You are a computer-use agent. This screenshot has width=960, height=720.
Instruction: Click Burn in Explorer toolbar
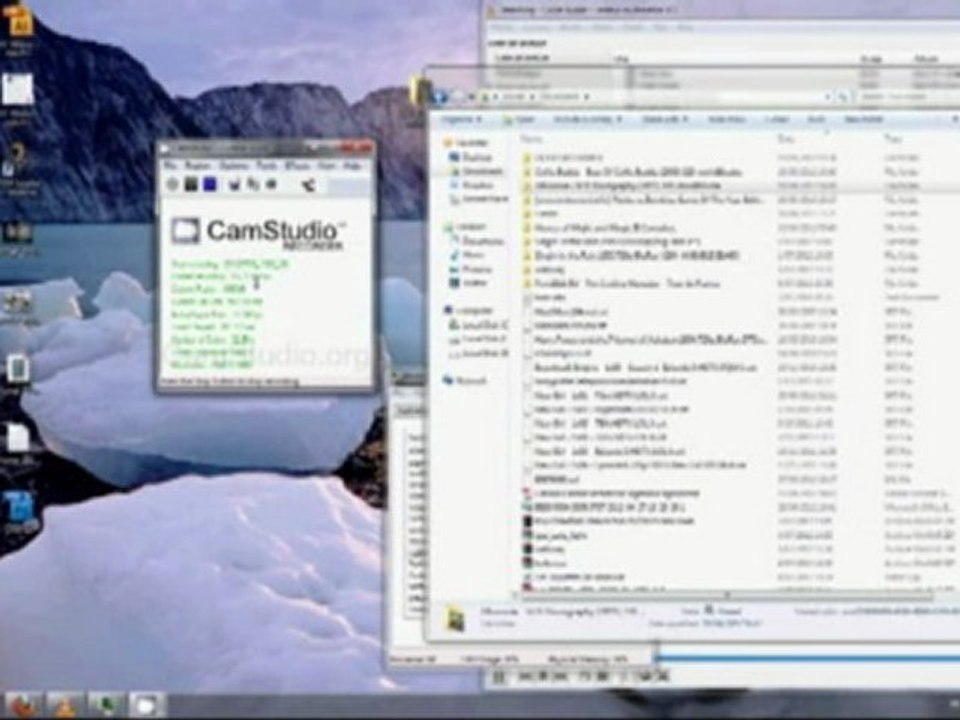pyautogui.click(x=816, y=119)
